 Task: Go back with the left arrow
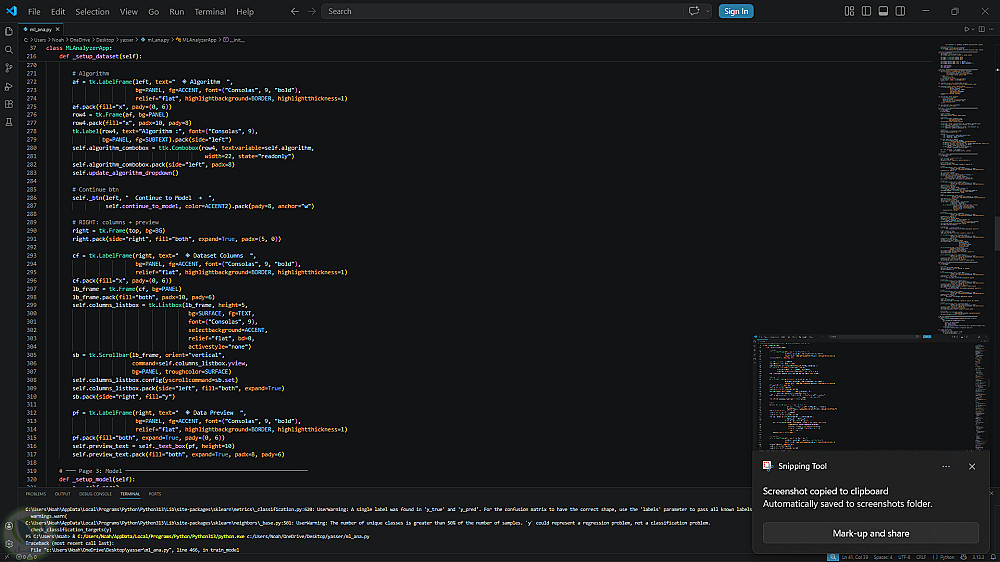pyautogui.click(x=294, y=11)
